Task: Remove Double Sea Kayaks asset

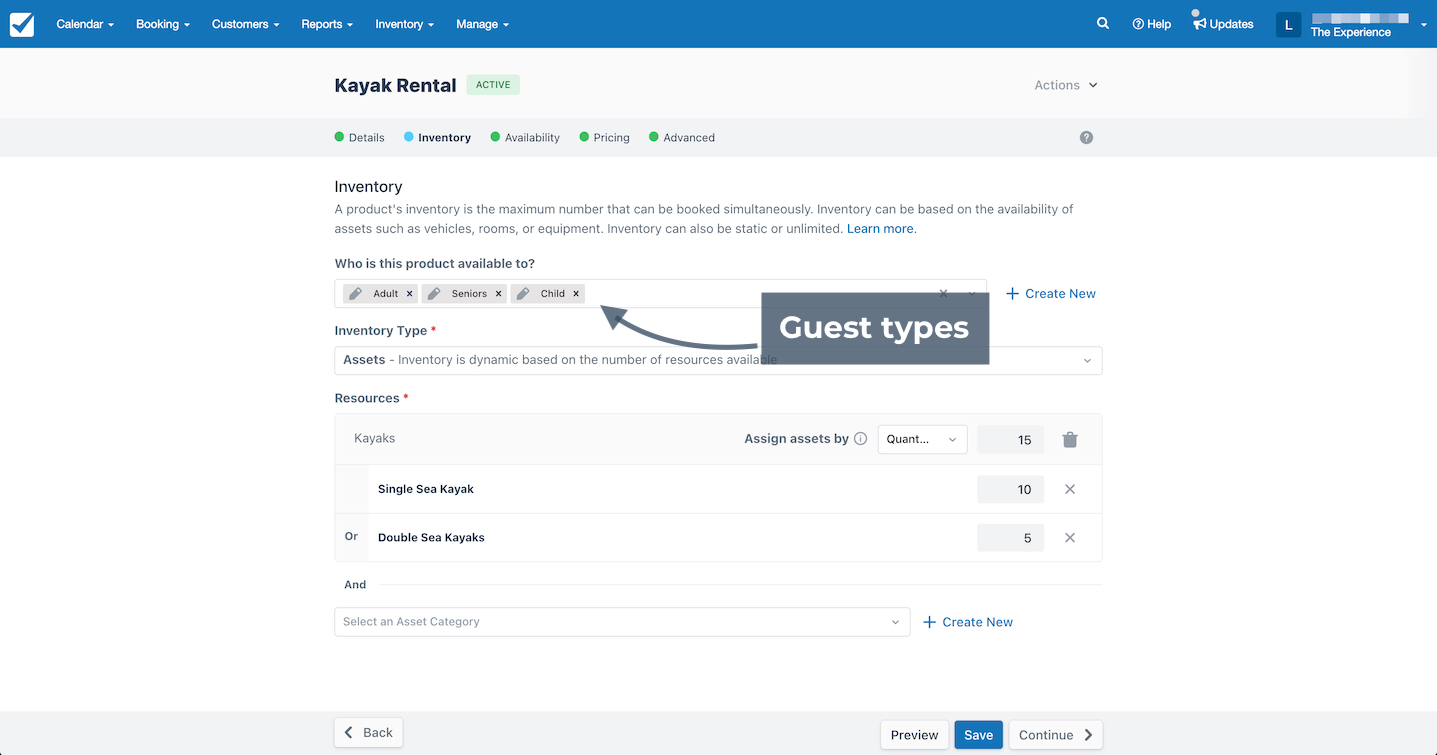Action: (x=1070, y=538)
